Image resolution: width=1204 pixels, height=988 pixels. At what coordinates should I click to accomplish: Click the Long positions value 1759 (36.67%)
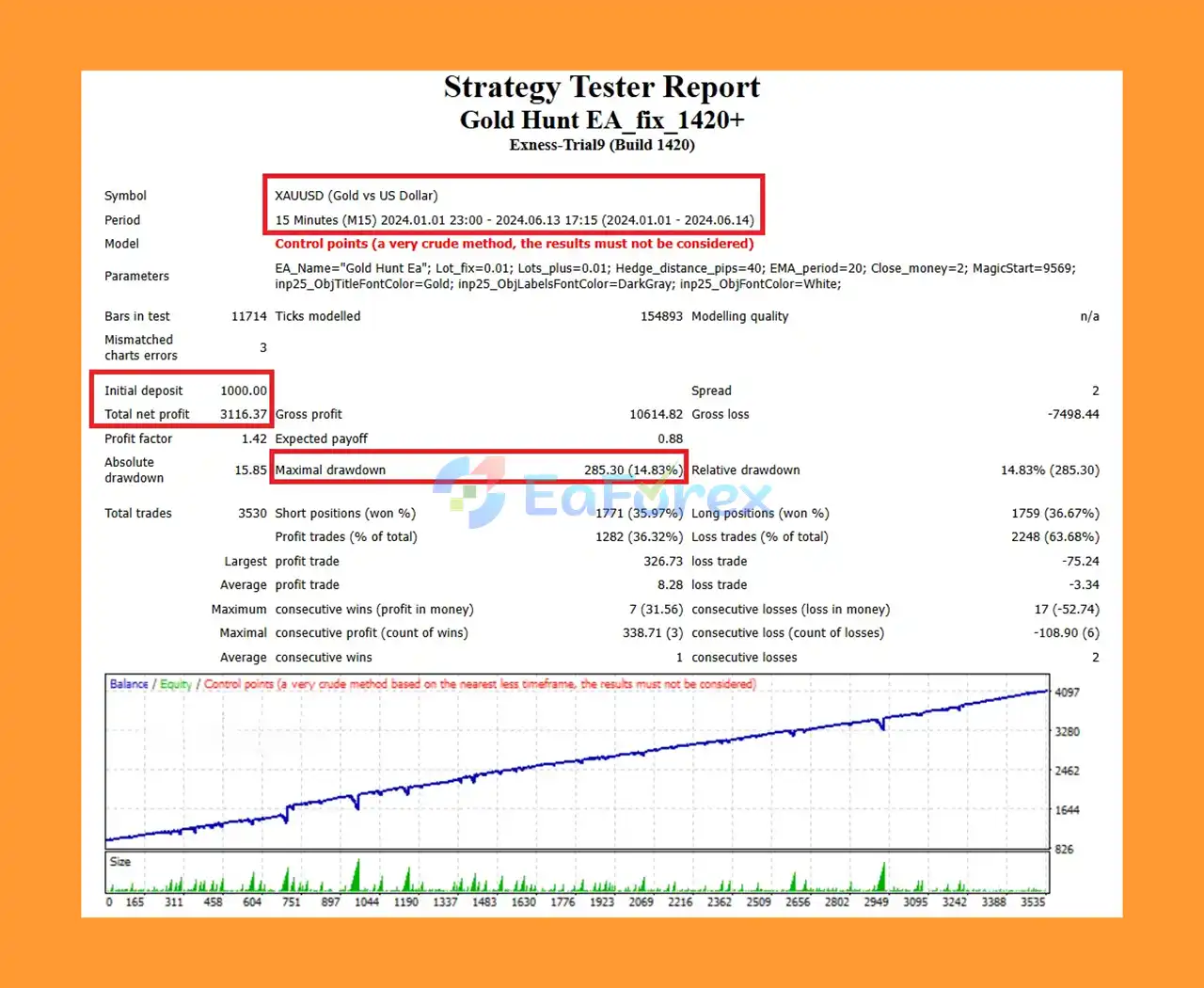[1055, 513]
